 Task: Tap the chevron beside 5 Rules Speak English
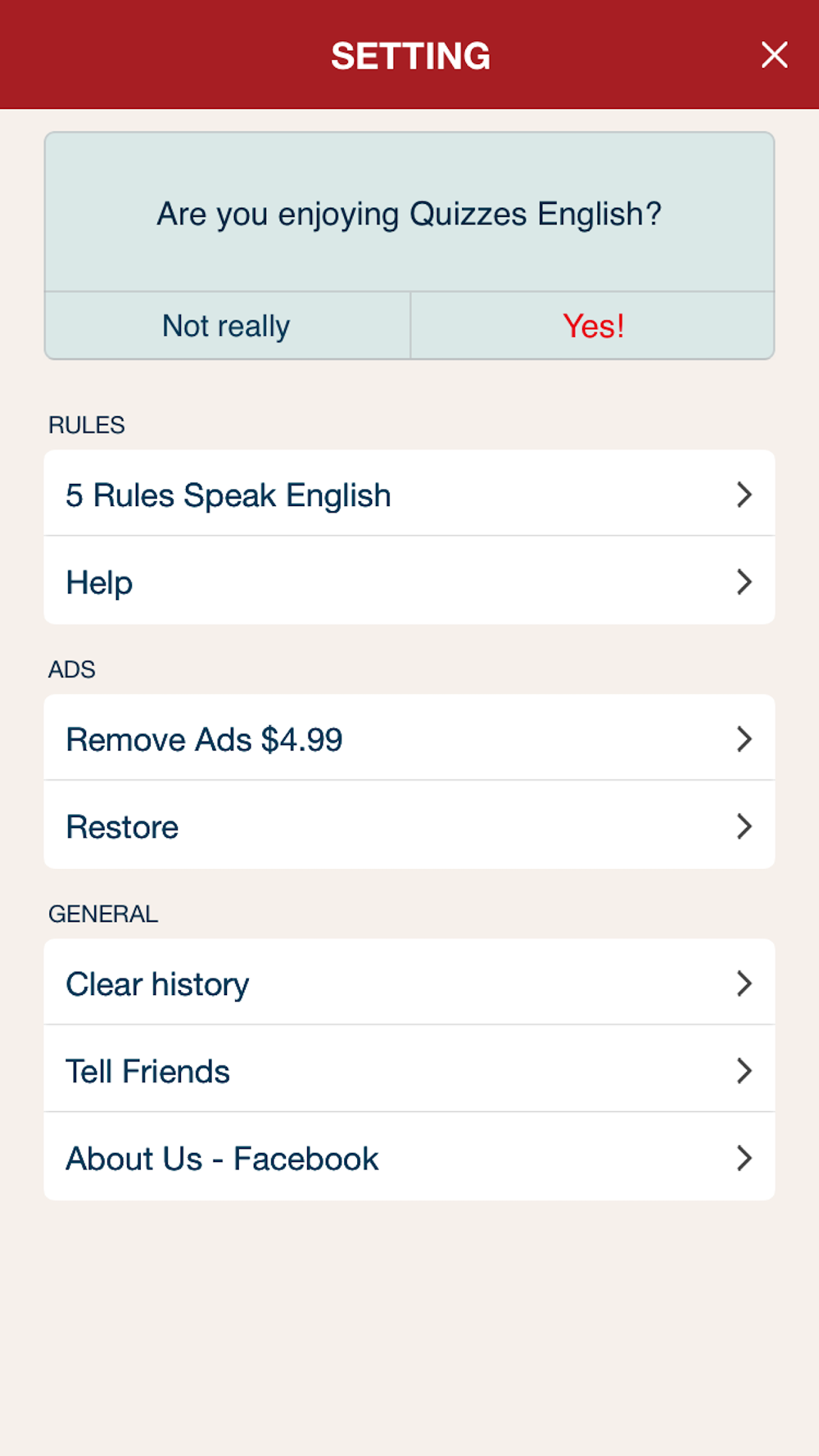(x=744, y=495)
